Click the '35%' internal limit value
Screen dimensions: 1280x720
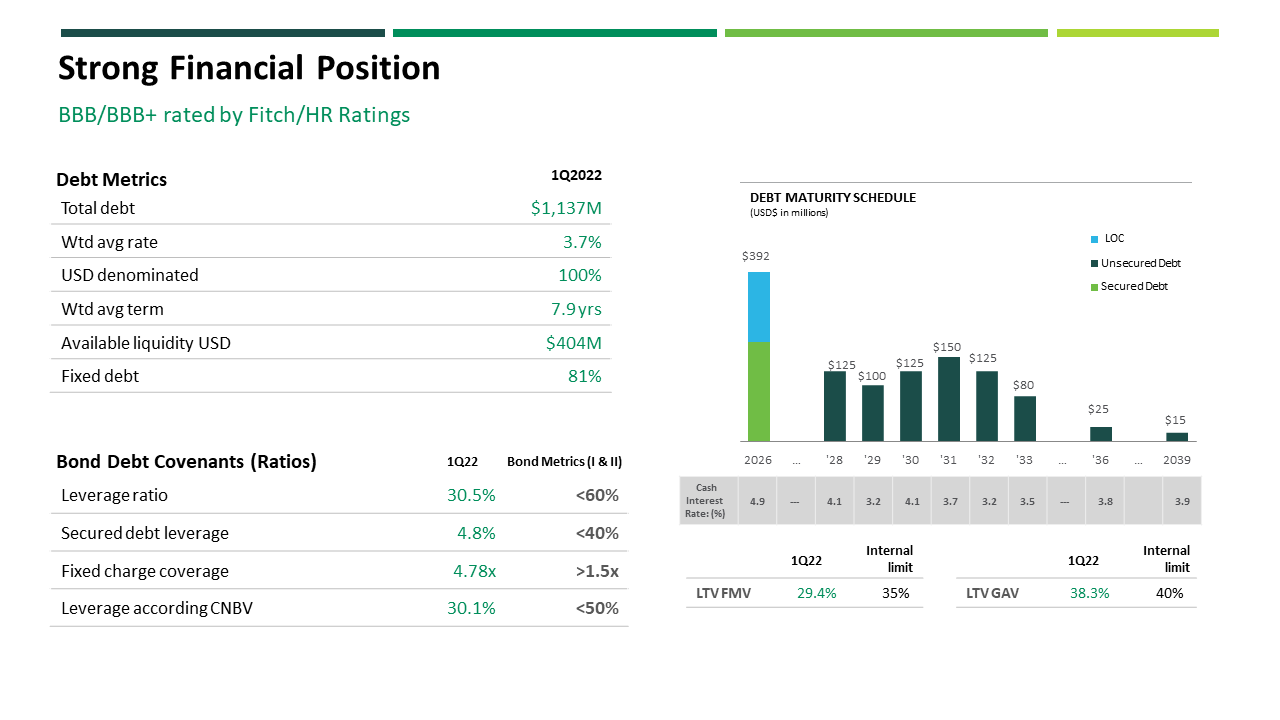point(895,593)
